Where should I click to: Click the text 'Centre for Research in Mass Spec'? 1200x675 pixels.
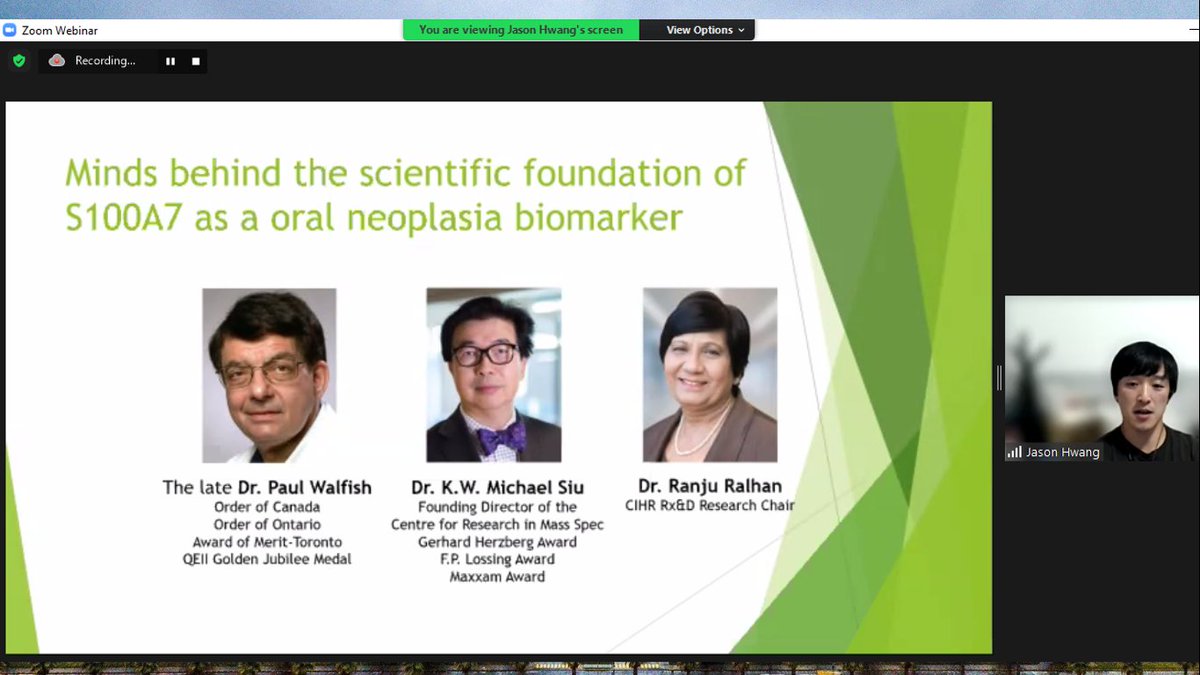pyautogui.click(x=497, y=525)
